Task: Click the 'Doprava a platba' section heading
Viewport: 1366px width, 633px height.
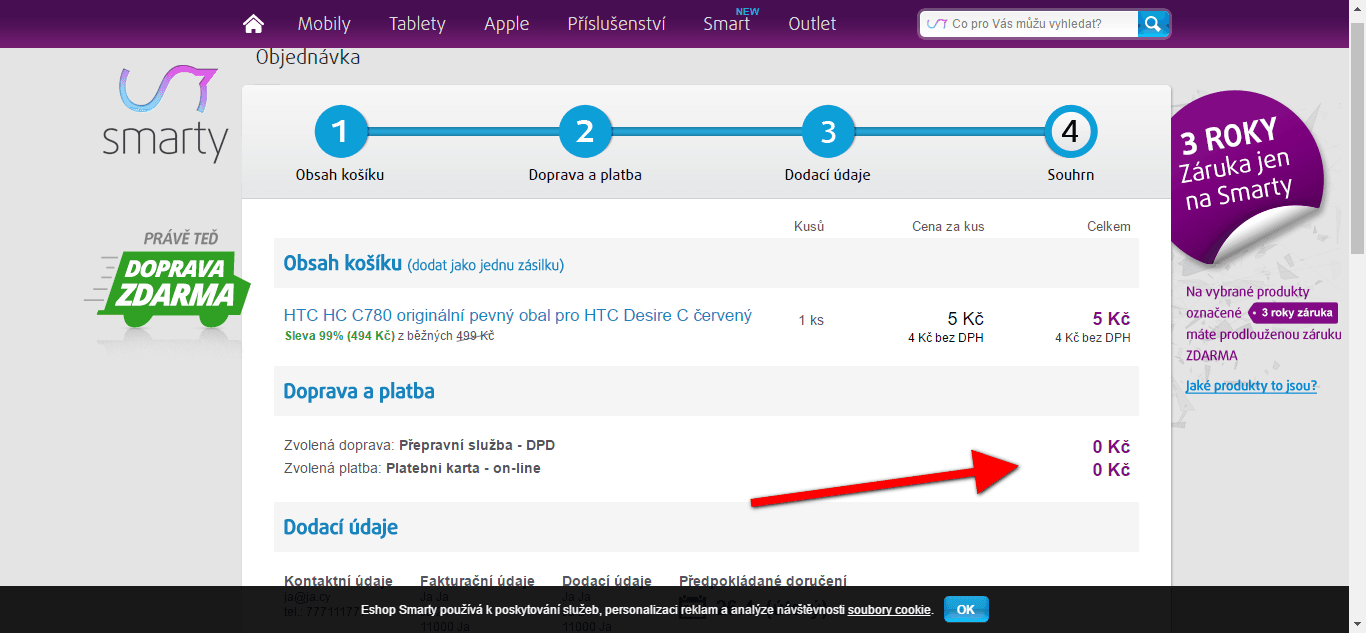Action: (359, 391)
